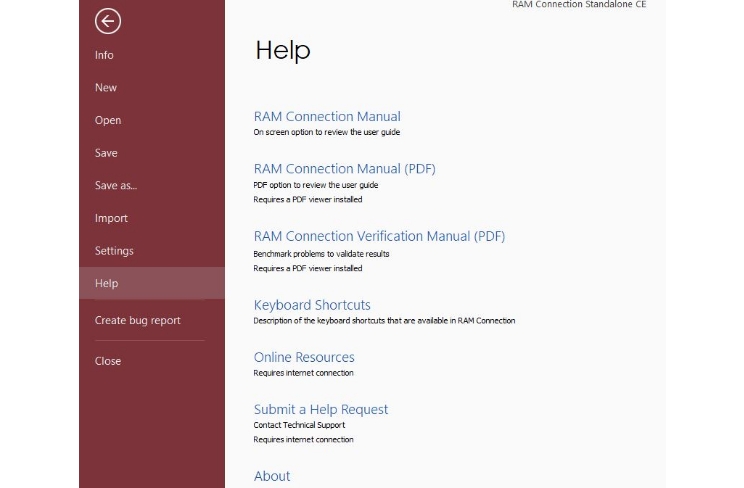Click the back arrow circle icon
Screen dimensions: 744x488
(108, 21)
